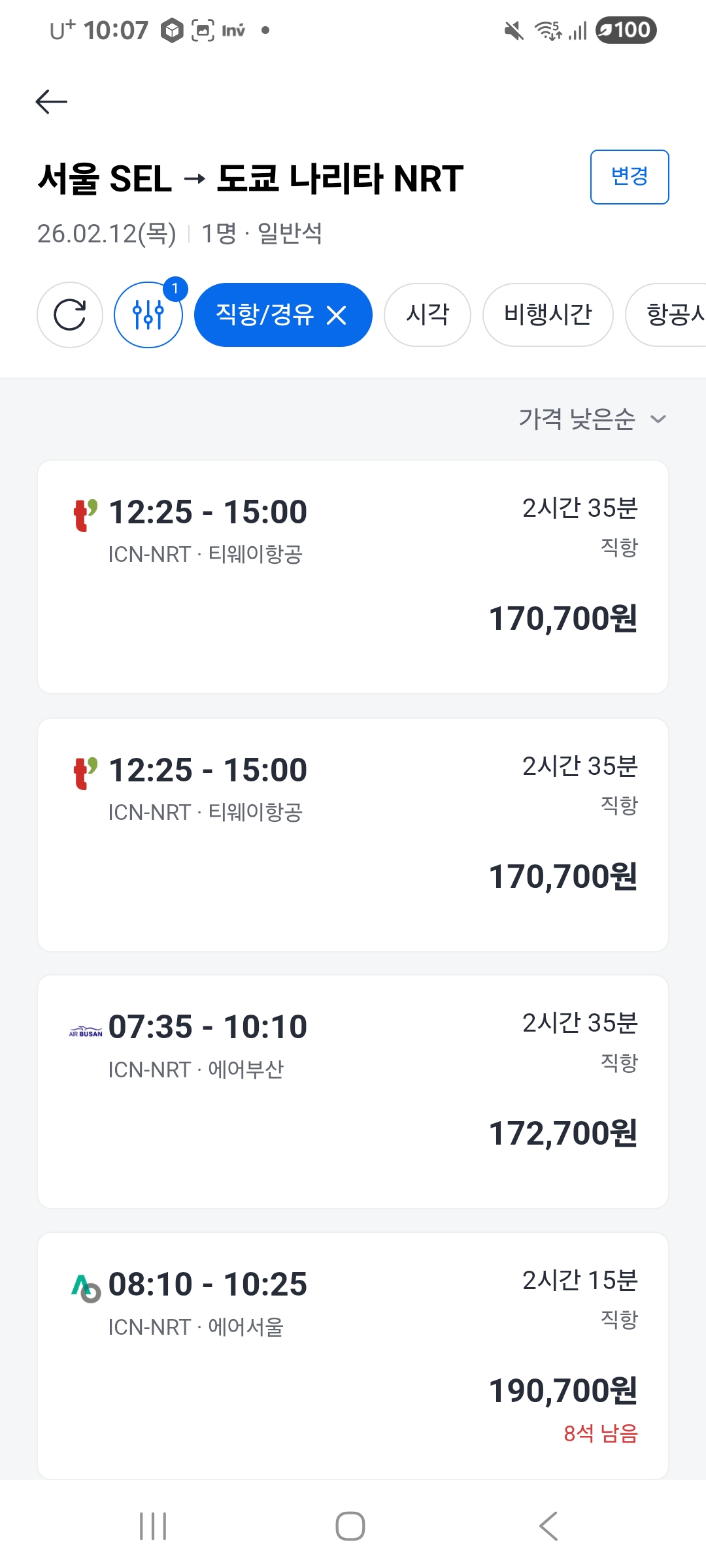Tap the back arrow at top left
This screenshot has width=706, height=1568.
(51, 102)
